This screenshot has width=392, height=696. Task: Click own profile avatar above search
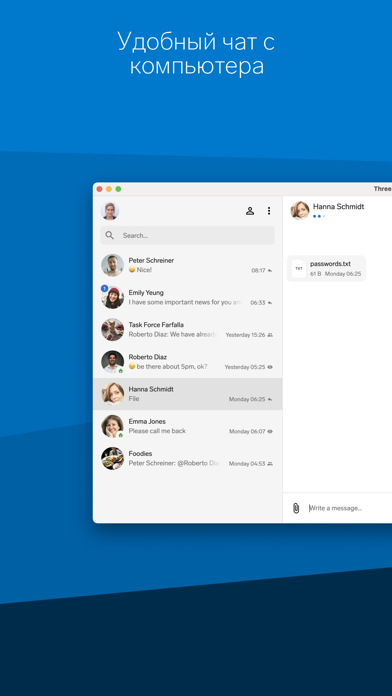110,211
